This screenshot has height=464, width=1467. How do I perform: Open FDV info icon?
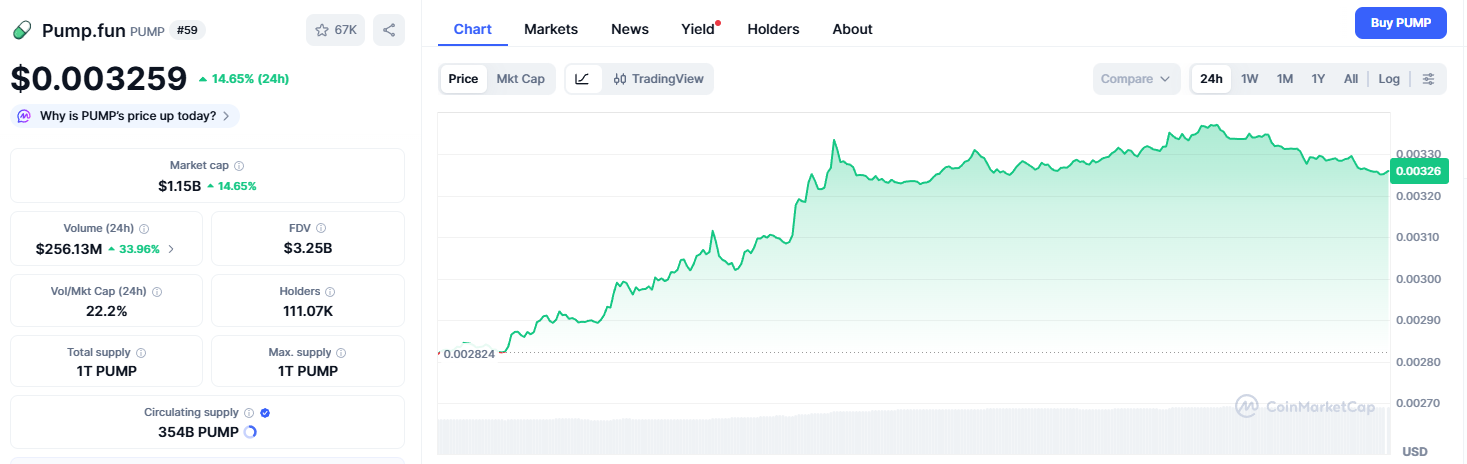(x=321, y=229)
